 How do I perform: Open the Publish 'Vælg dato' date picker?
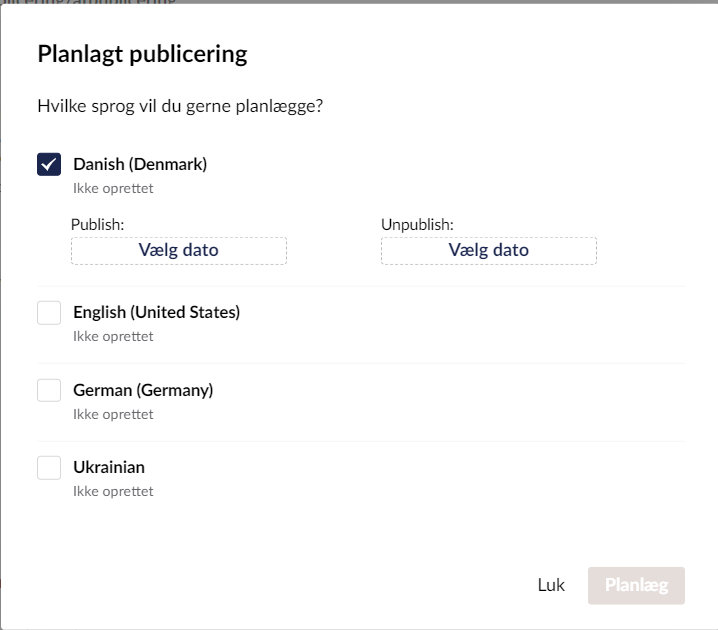(x=178, y=250)
